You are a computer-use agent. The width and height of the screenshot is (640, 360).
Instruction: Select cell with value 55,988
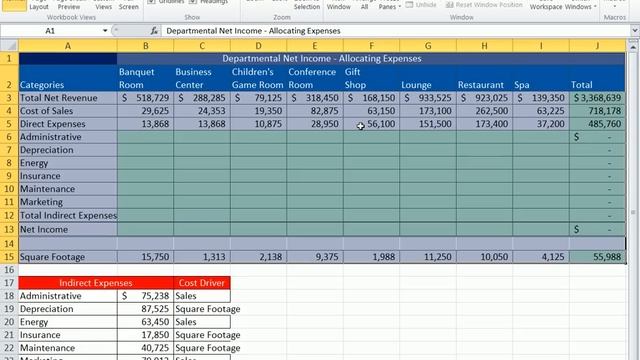[597, 257]
